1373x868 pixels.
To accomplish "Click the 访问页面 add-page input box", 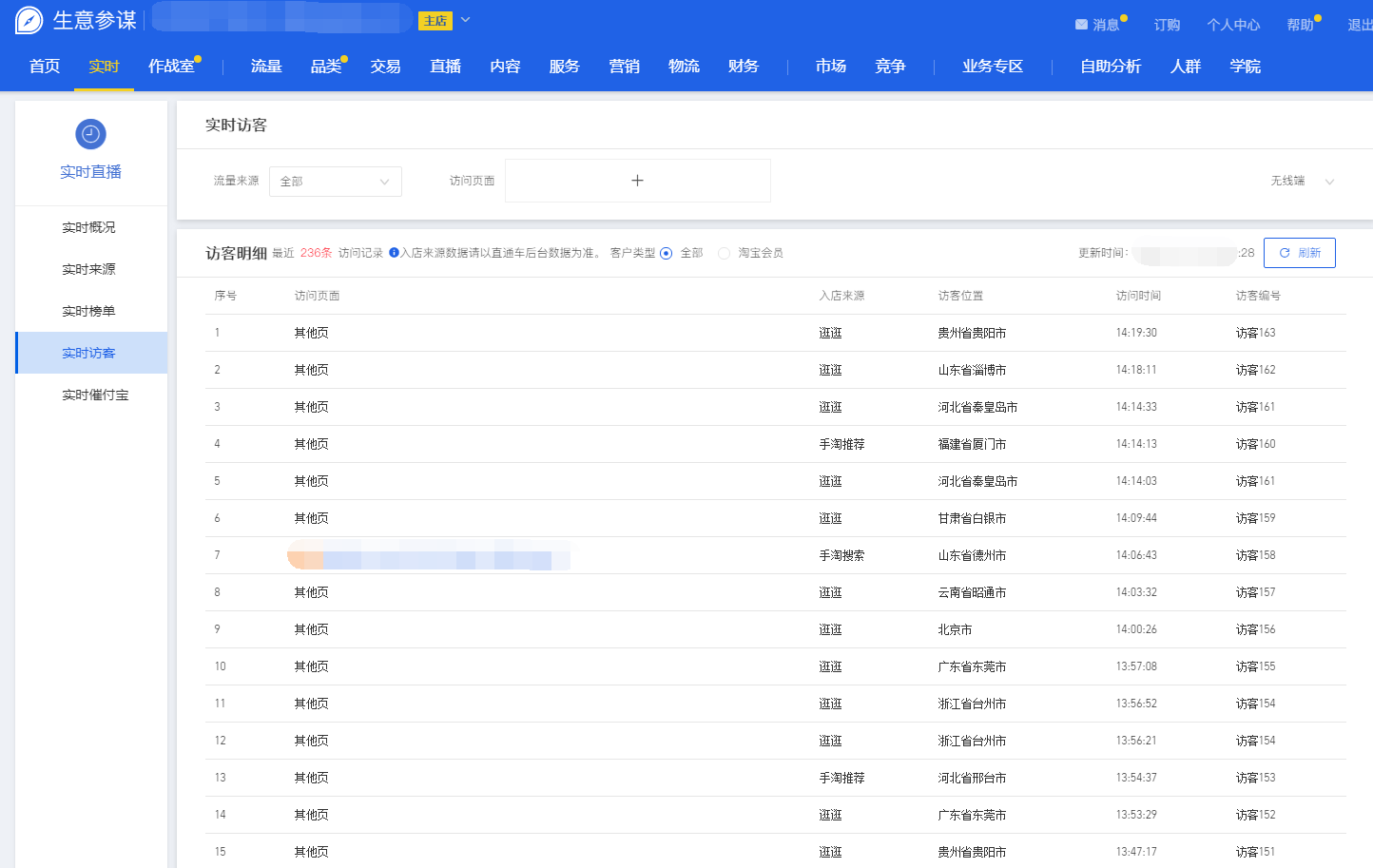I will click(x=637, y=181).
